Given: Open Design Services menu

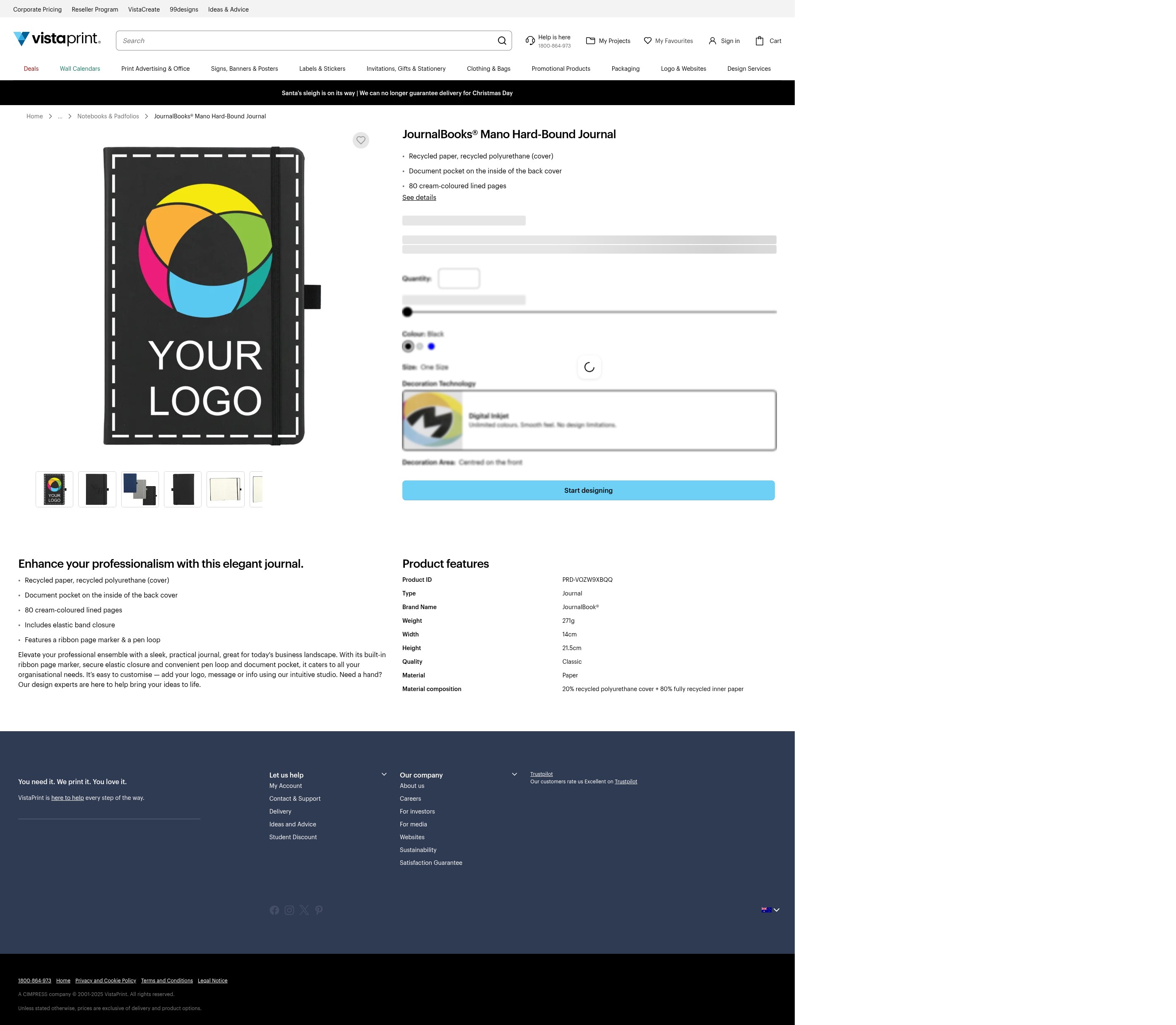Looking at the screenshot, I should tap(749, 69).
